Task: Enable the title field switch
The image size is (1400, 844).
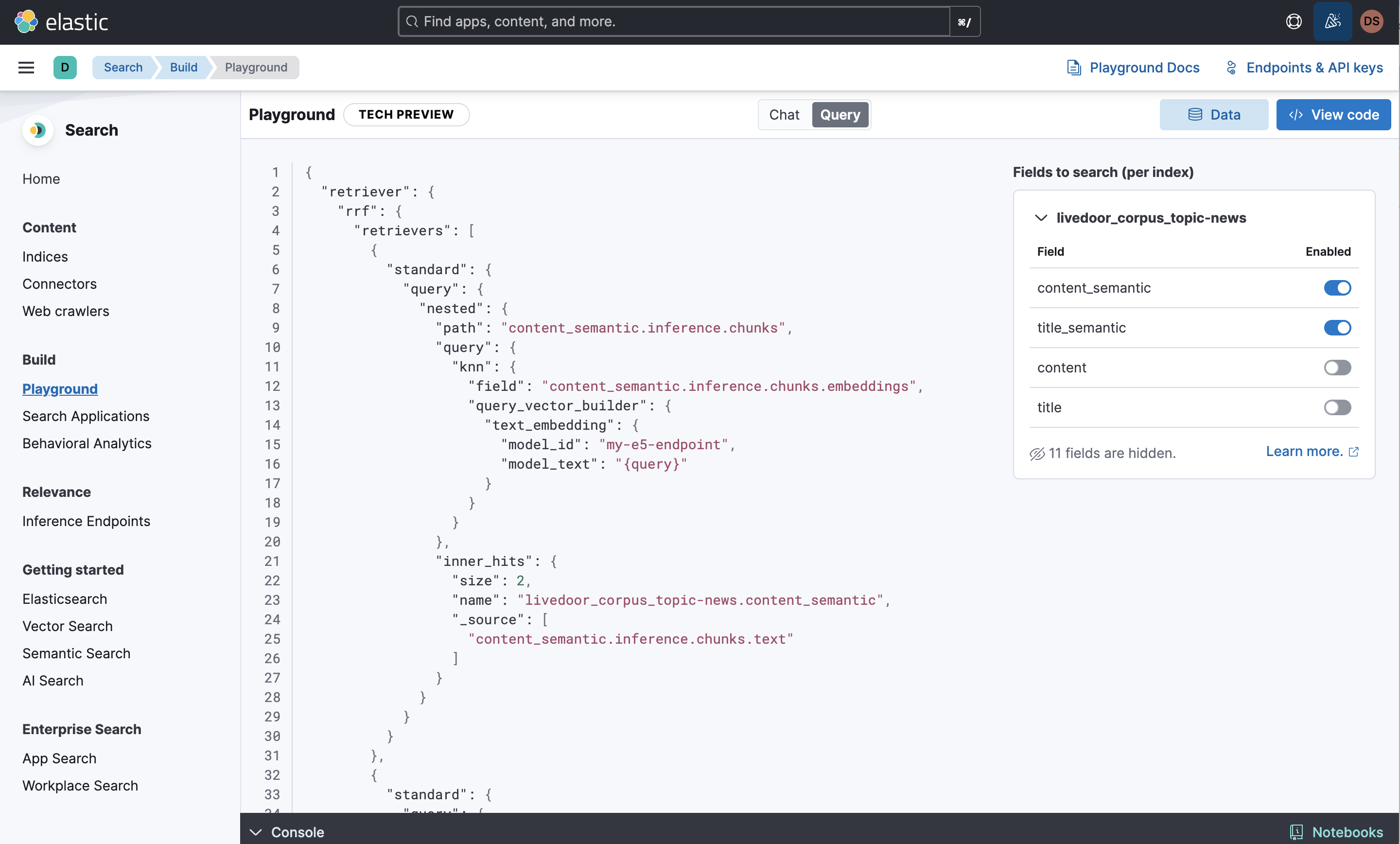Action: (x=1337, y=407)
